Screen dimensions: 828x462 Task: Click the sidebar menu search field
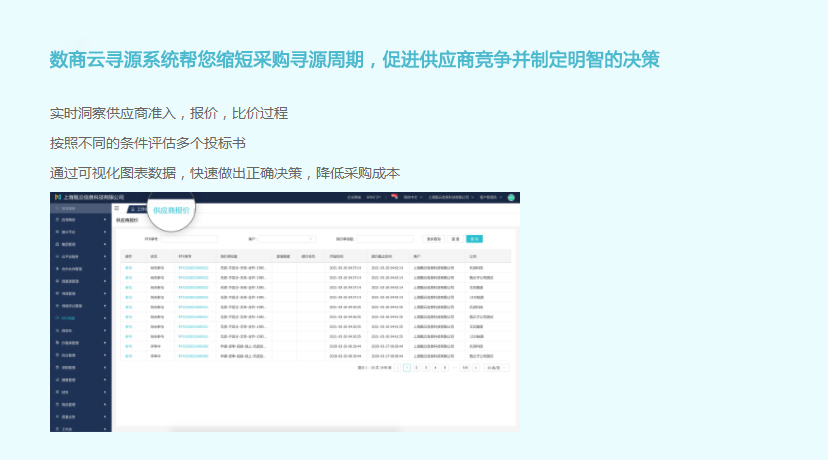pos(81,209)
